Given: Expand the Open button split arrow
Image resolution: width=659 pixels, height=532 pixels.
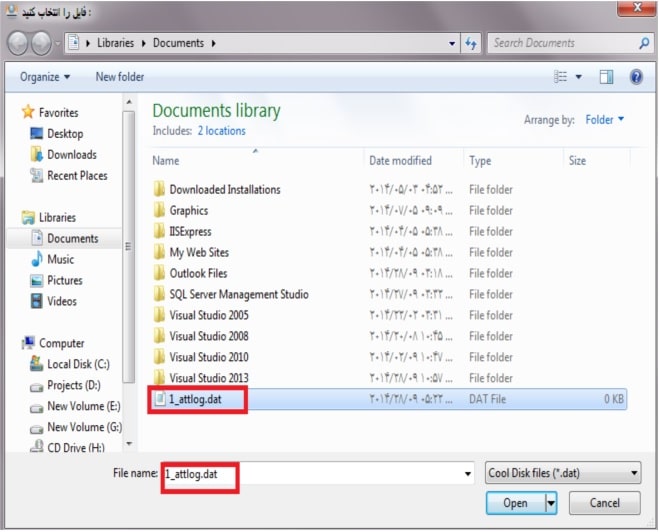Looking at the screenshot, I should 551,502.
